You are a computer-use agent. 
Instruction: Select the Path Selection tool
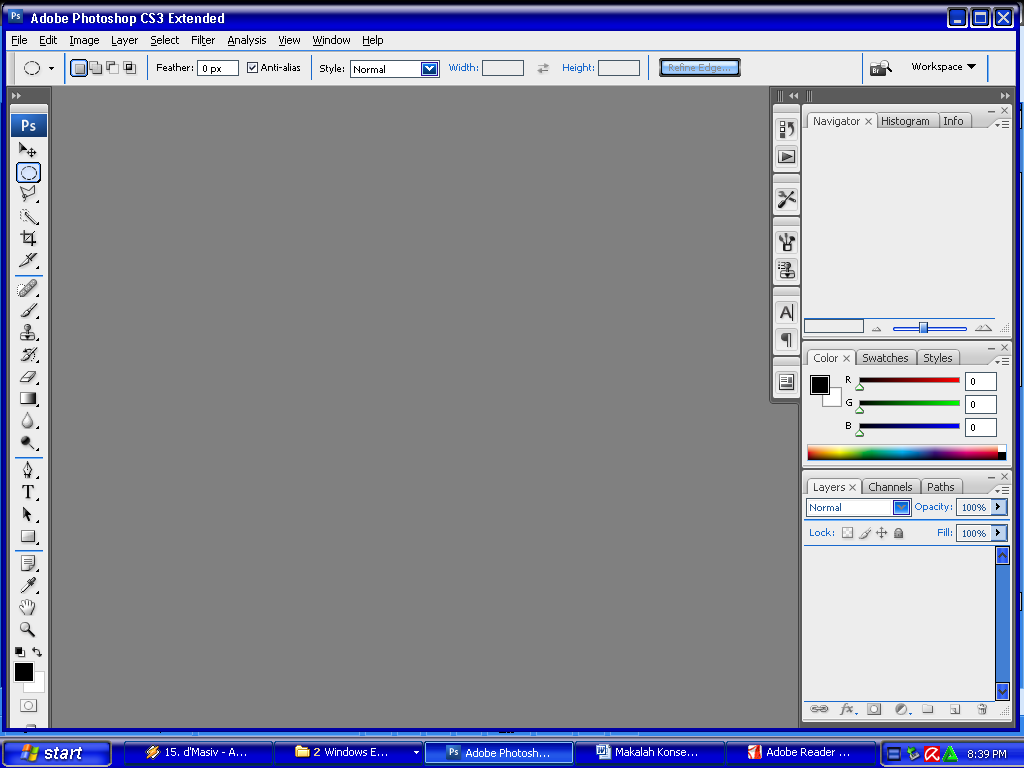[28, 514]
